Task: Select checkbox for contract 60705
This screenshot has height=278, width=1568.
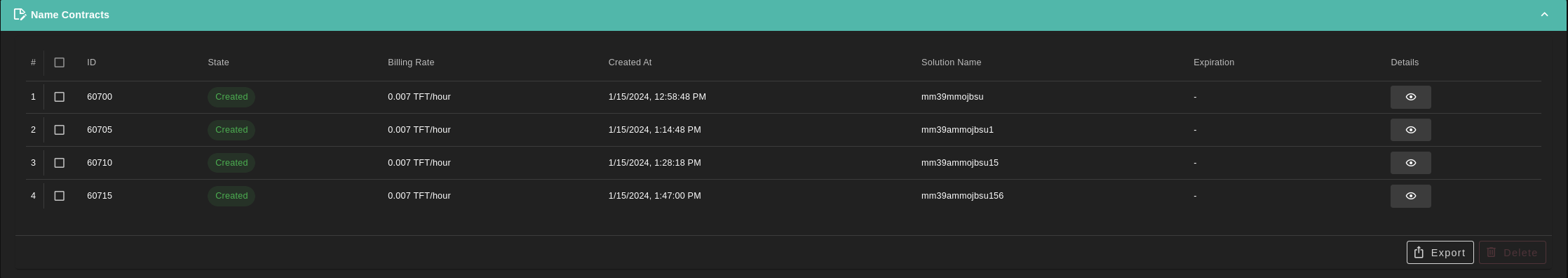Action: (x=60, y=130)
